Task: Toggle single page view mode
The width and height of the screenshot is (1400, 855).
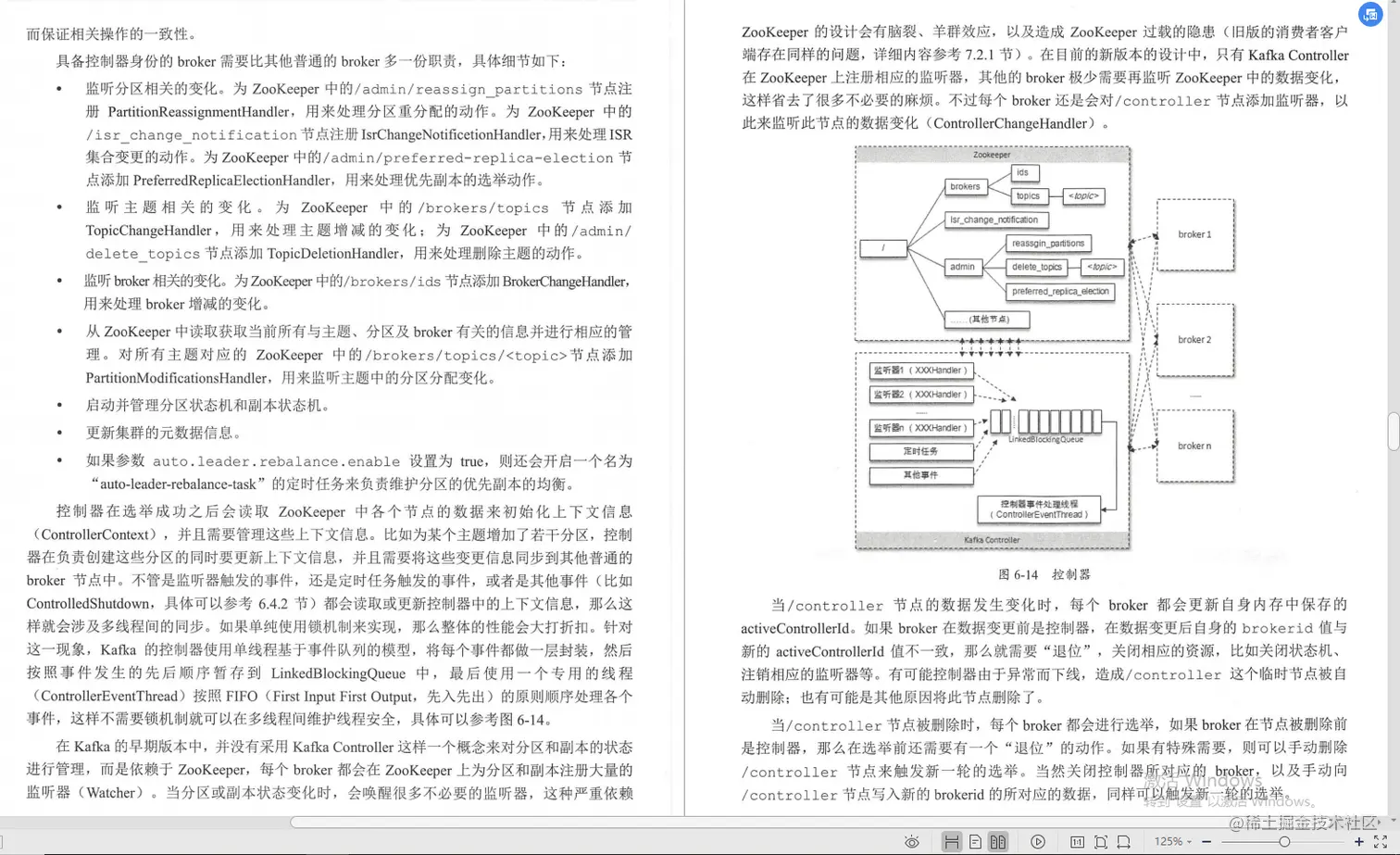Action: 975,843
